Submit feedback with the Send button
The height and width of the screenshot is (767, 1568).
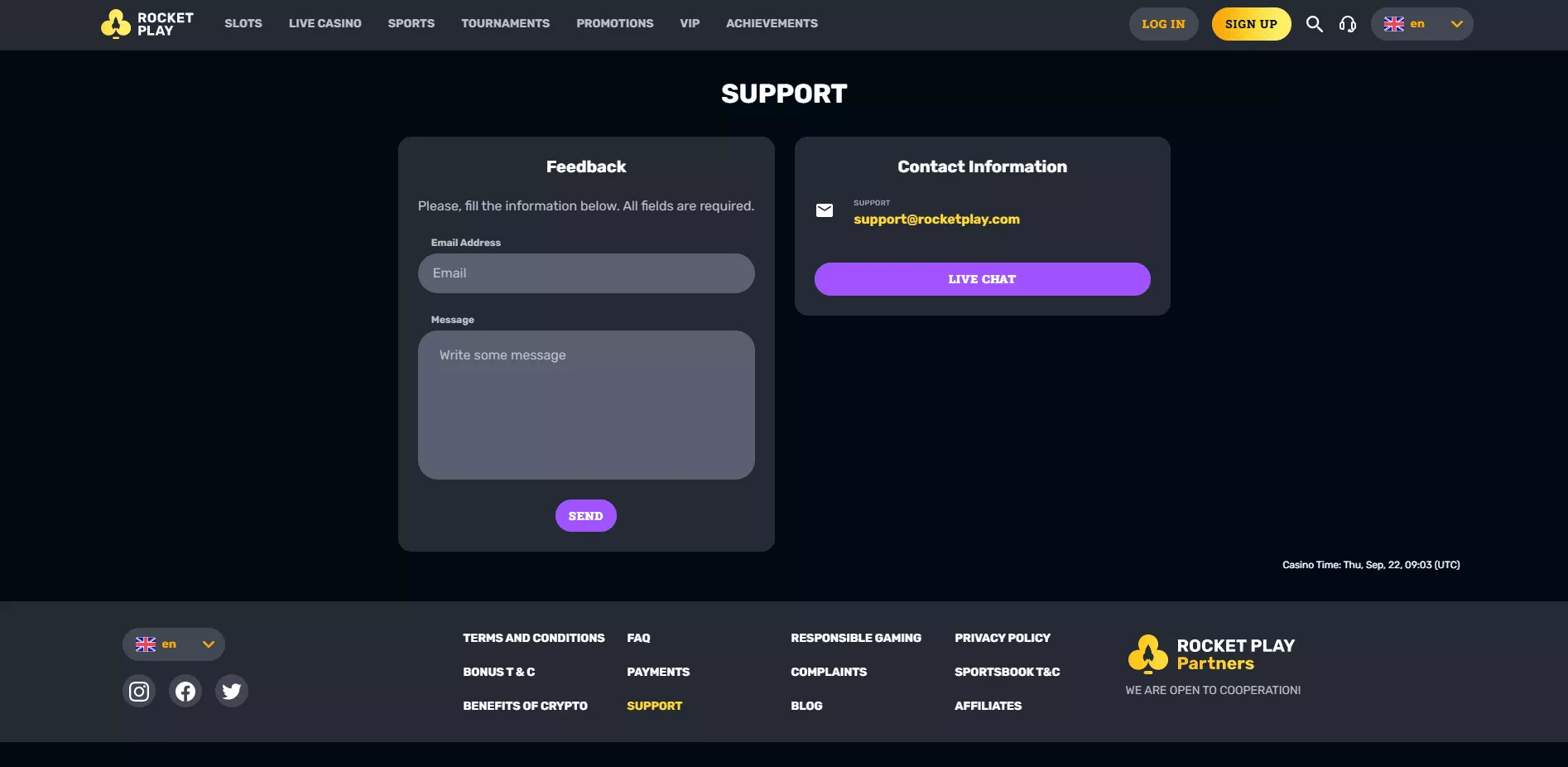click(x=585, y=516)
